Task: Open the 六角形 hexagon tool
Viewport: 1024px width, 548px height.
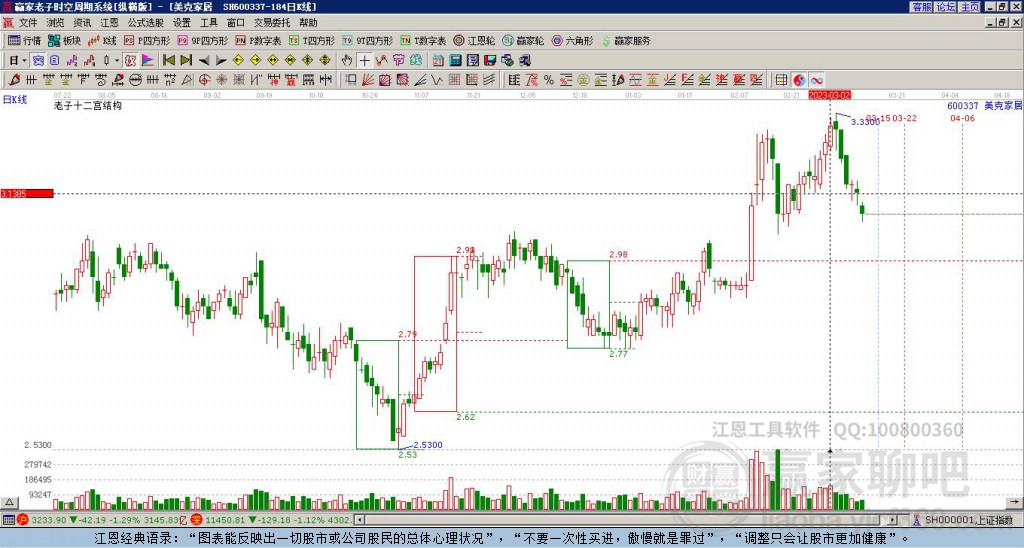Action: click(572, 40)
